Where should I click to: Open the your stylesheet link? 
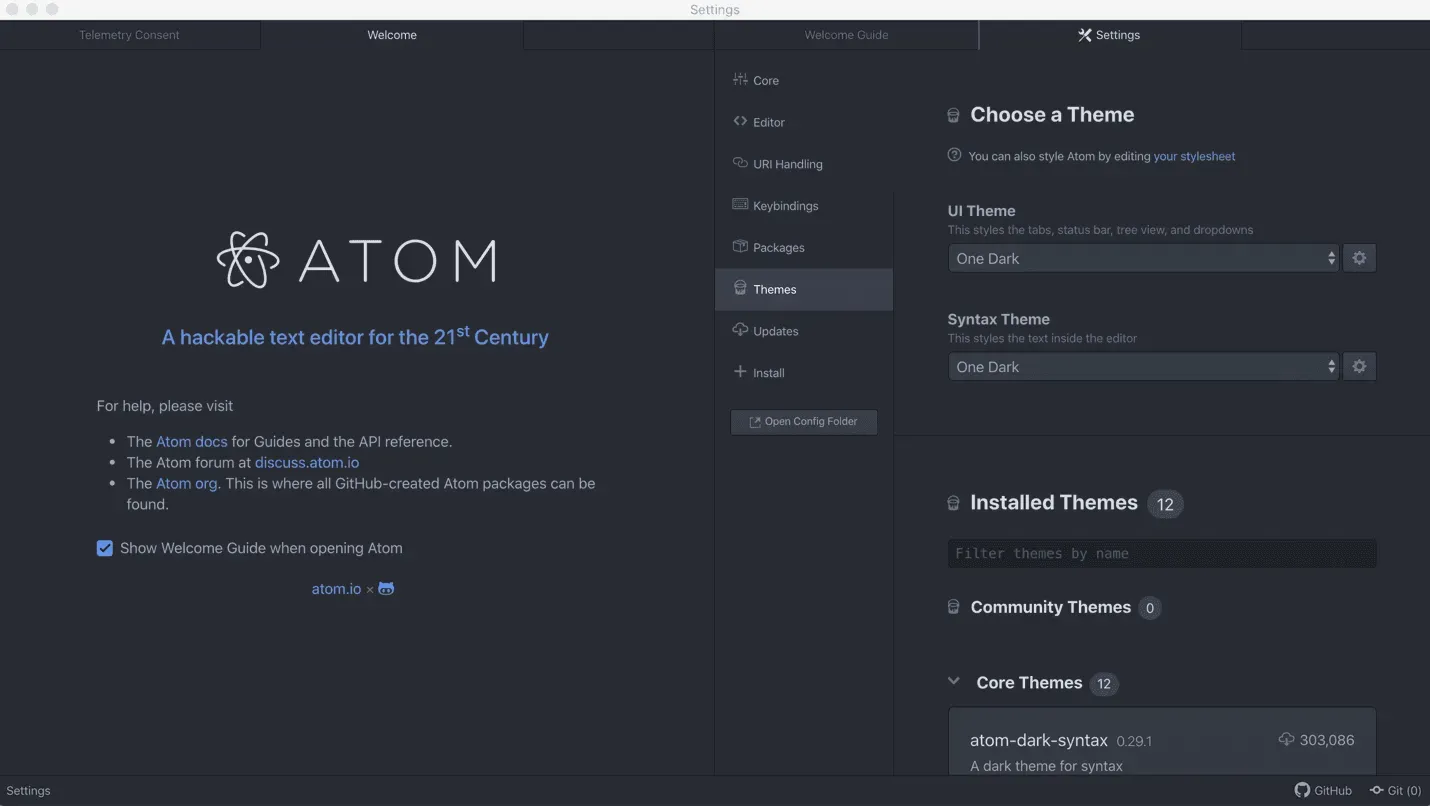(1194, 156)
